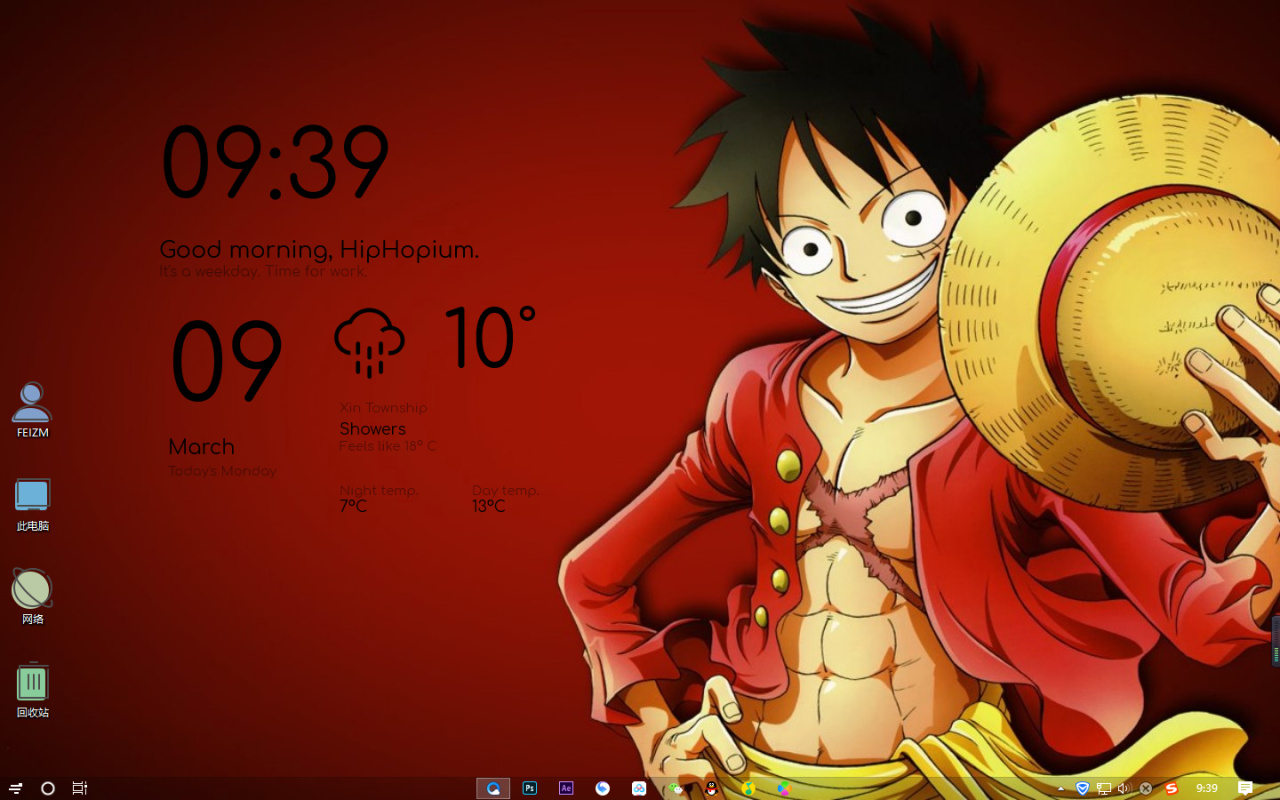The height and width of the screenshot is (800, 1280).
Task: Select the 回收站 recycle bin icon
Action: click(x=32, y=690)
